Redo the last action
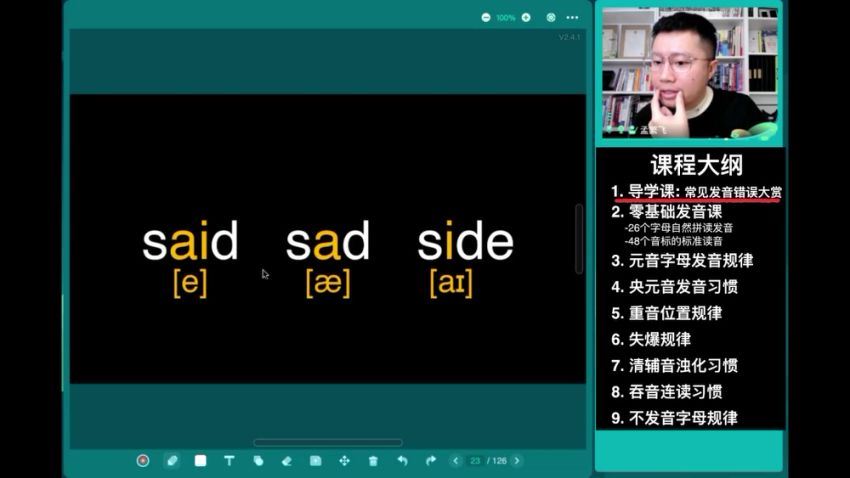The height and width of the screenshot is (478, 850). pyautogui.click(x=431, y=461)
